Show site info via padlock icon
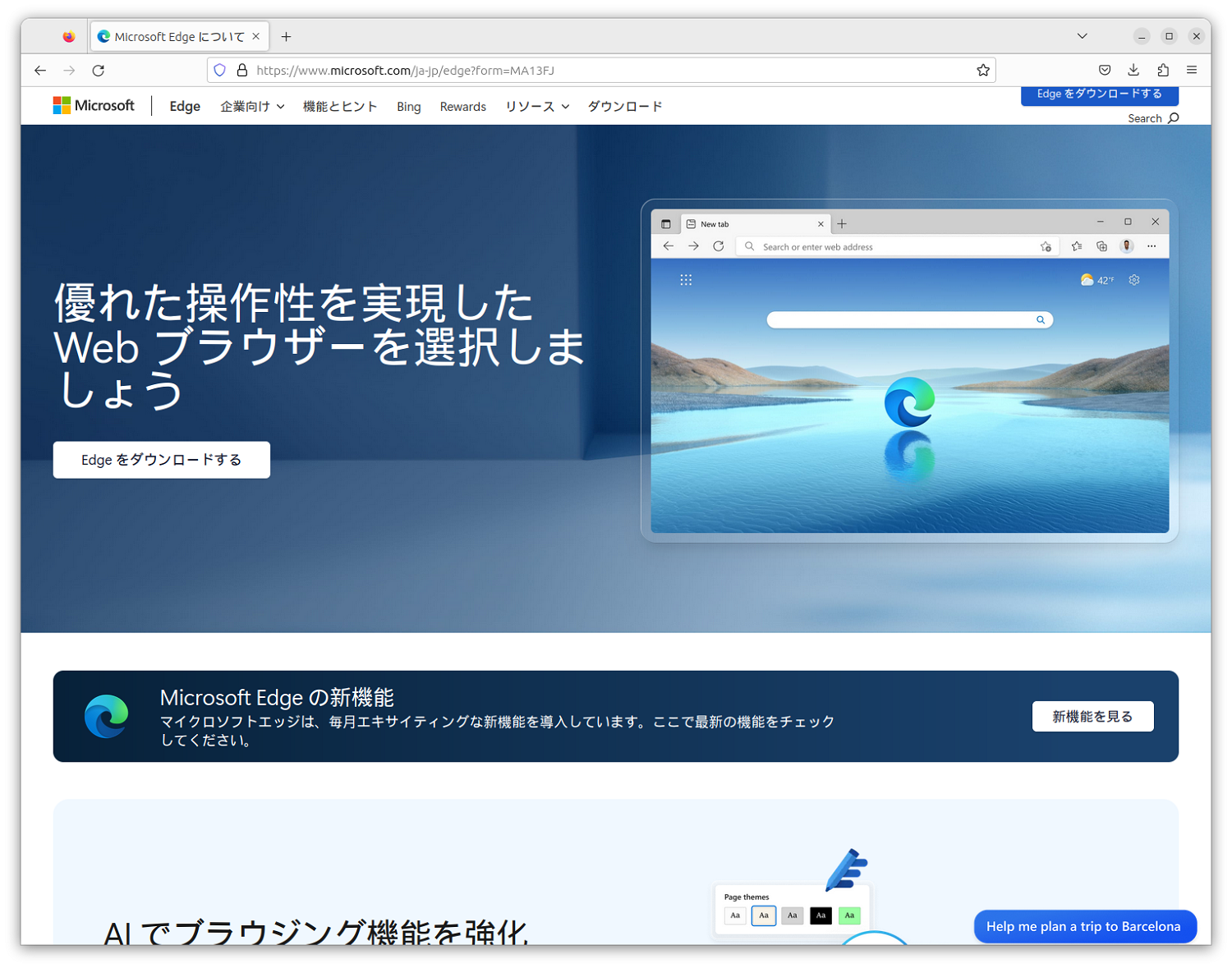 point(242,71)
